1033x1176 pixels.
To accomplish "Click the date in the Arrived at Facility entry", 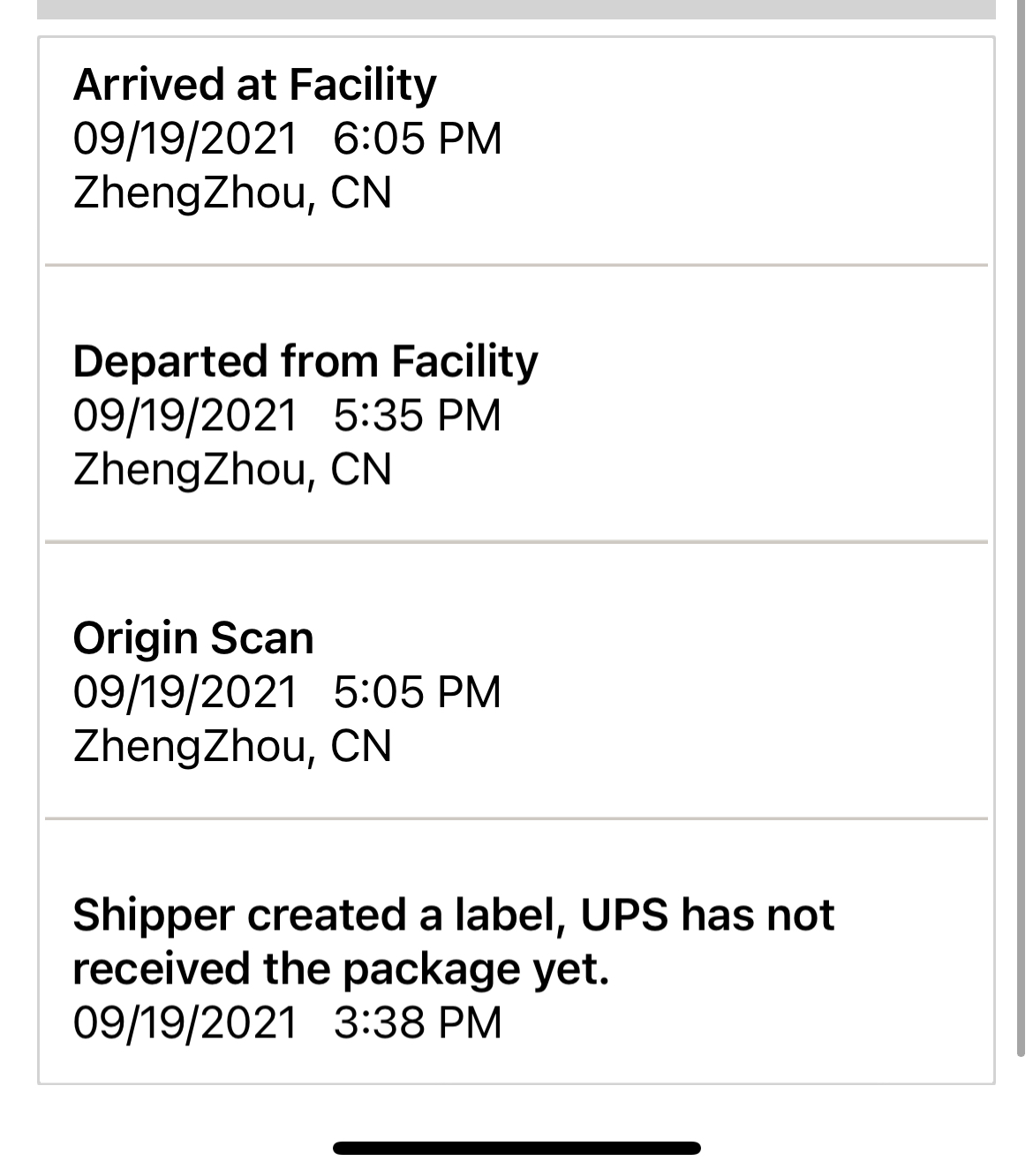I will click(185, 139).
